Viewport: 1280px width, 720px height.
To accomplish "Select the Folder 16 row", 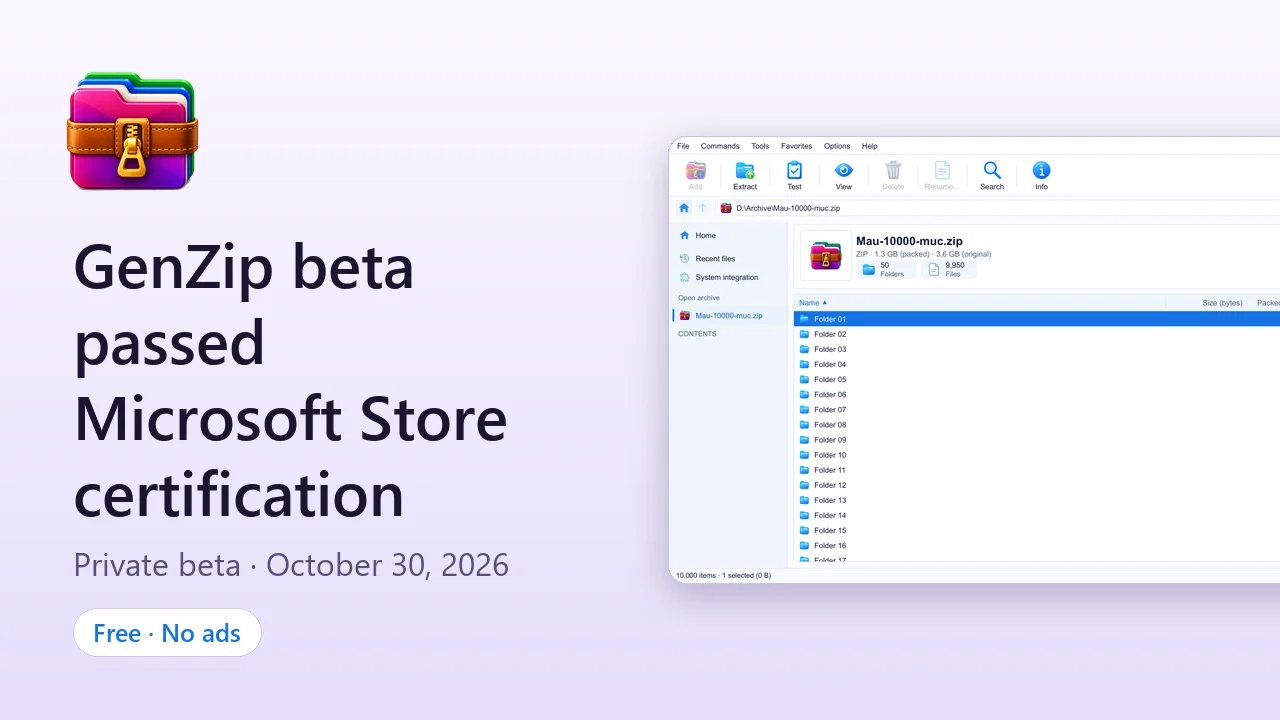I will click(x=1037, y=546).
